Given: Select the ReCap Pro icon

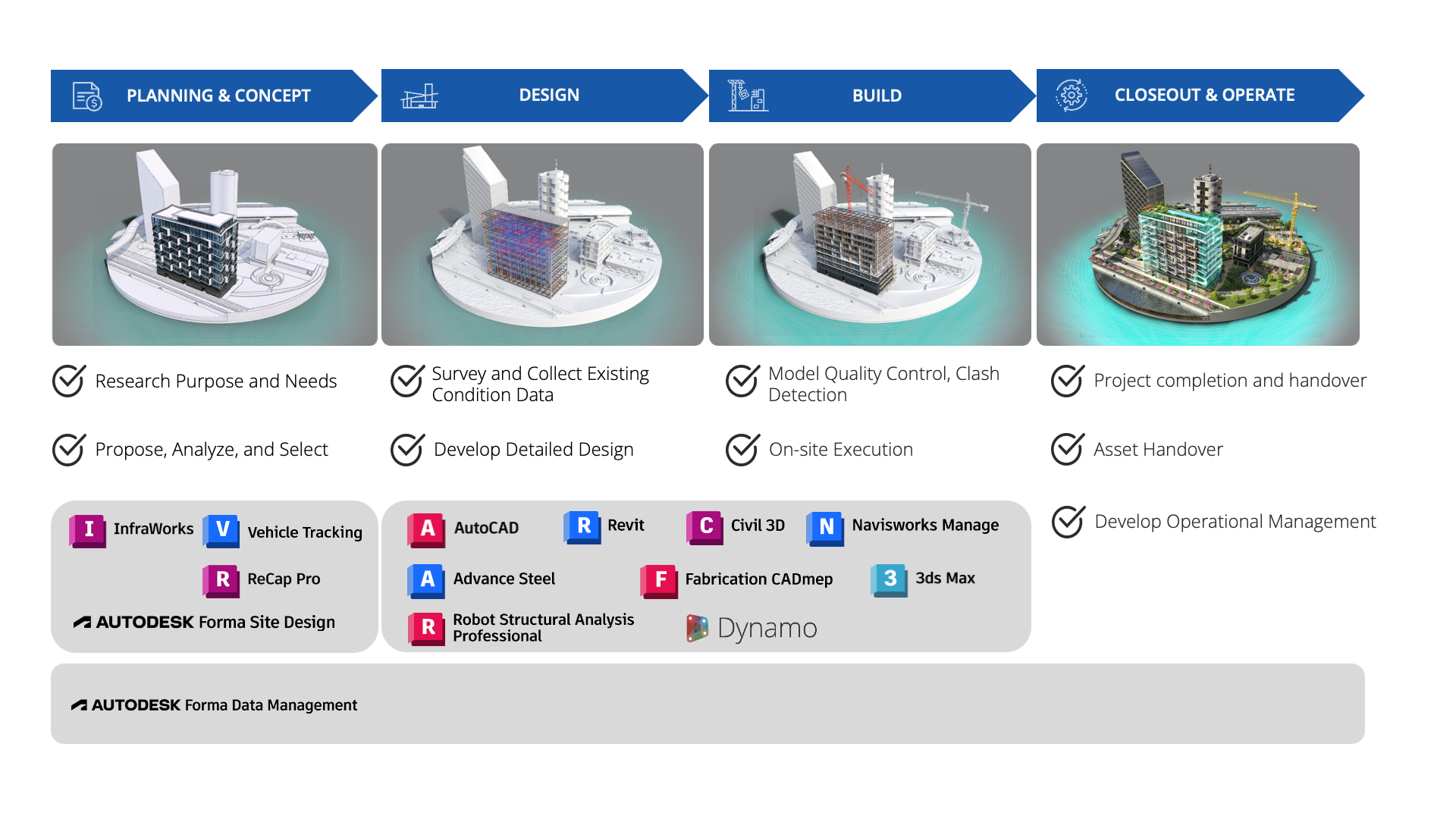Looking at the screenshot, I should tap(221, 580).
